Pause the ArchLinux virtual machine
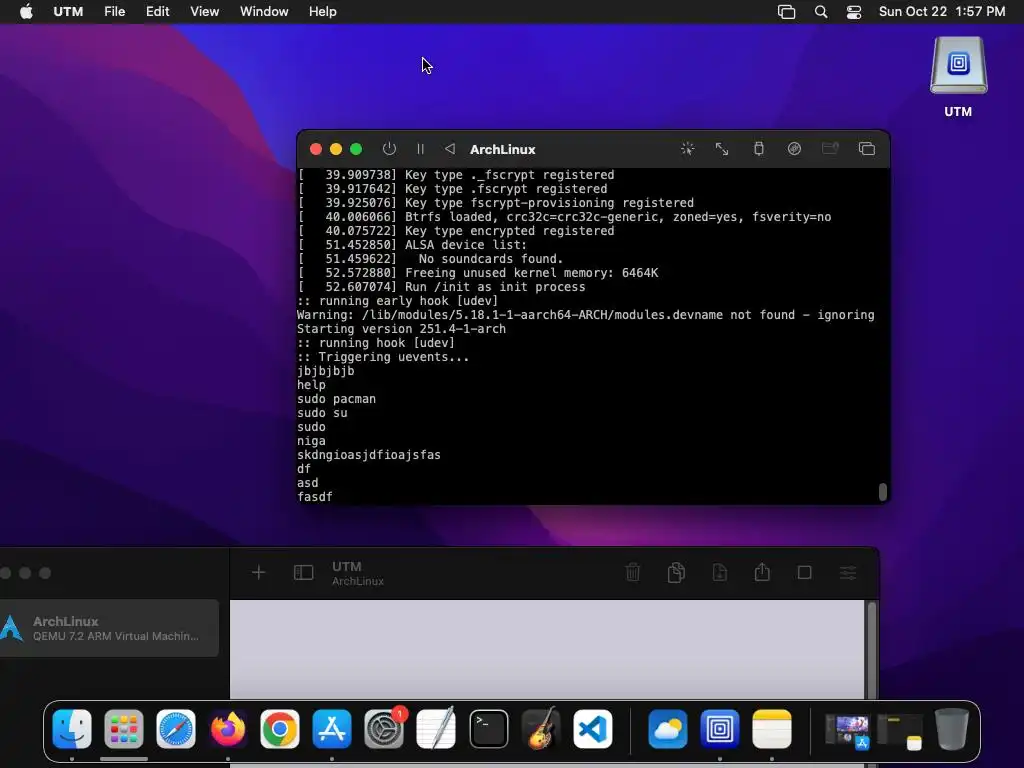 (x=421, y=149)
